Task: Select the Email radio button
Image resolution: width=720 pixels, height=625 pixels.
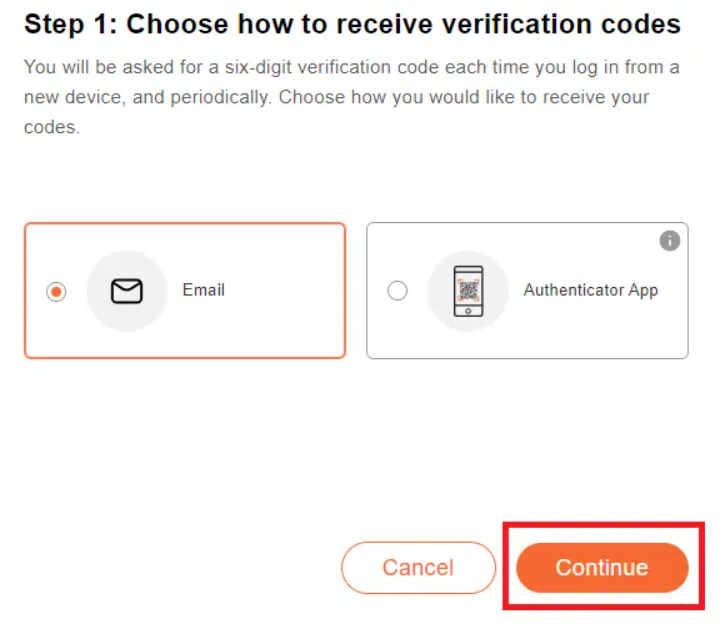Action: pos(57,291)
